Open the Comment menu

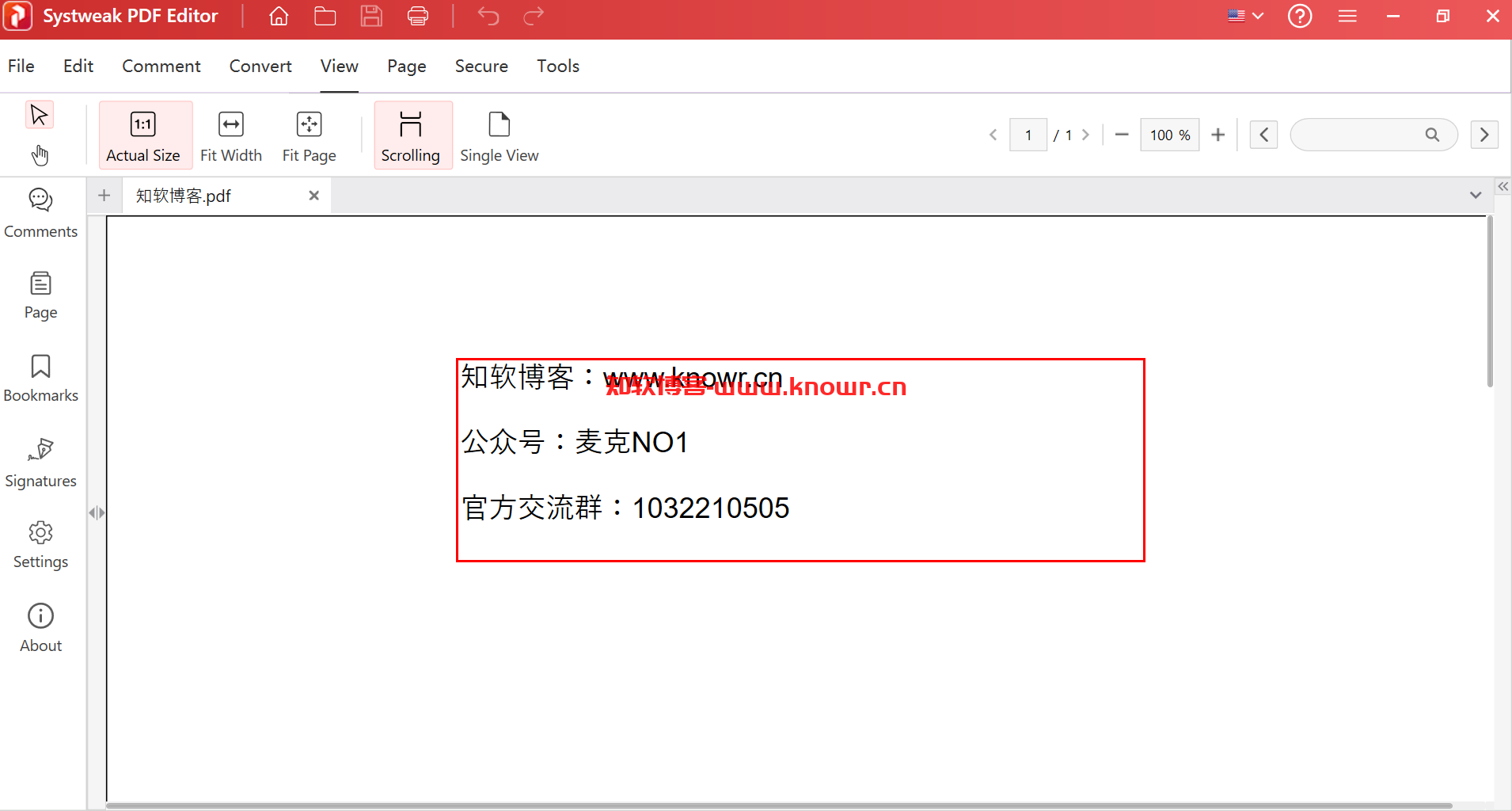161,67
